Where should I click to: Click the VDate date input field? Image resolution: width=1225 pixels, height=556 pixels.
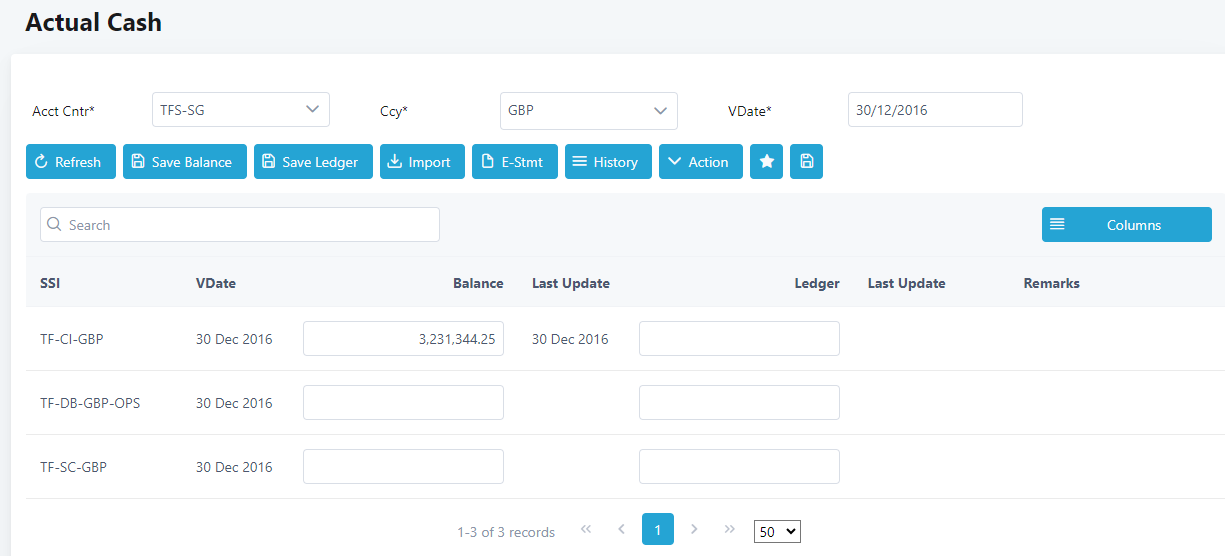coord(934,110)
